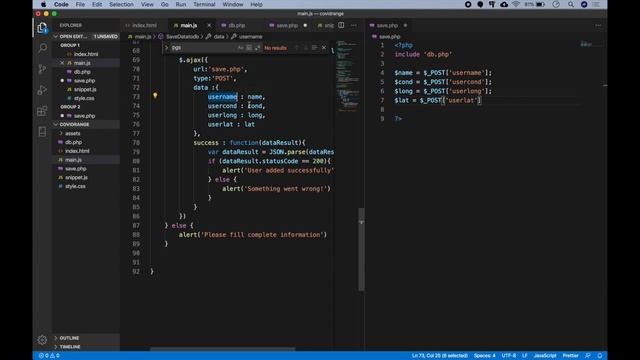Close main.js in Open Editors list

[x=62, y=63]
